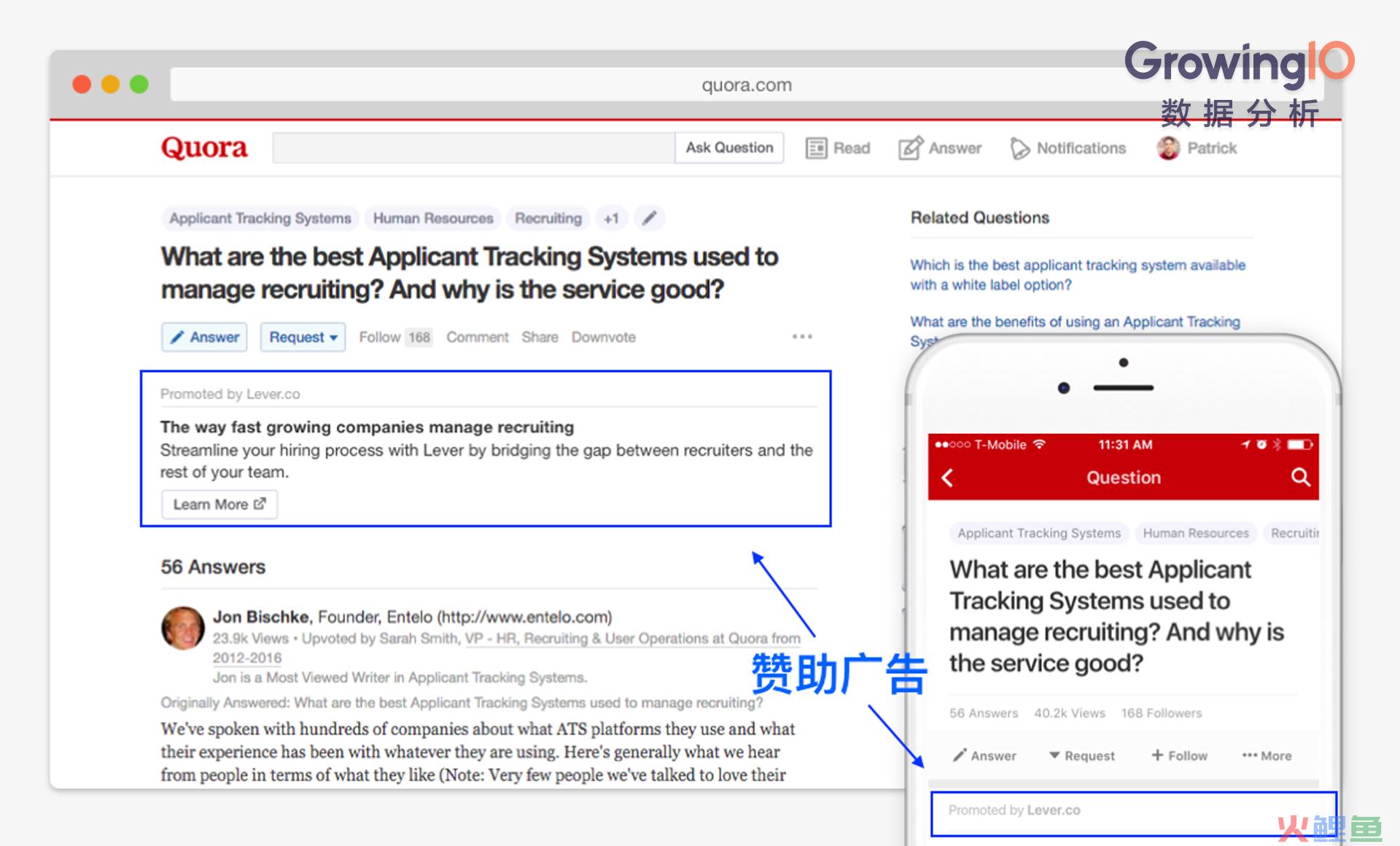
Task: Click the Ask Question button
Action: [729, 147]
